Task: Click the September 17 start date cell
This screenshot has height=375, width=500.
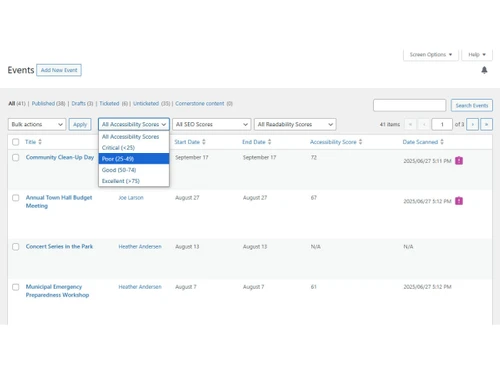Action: (192, 157)
